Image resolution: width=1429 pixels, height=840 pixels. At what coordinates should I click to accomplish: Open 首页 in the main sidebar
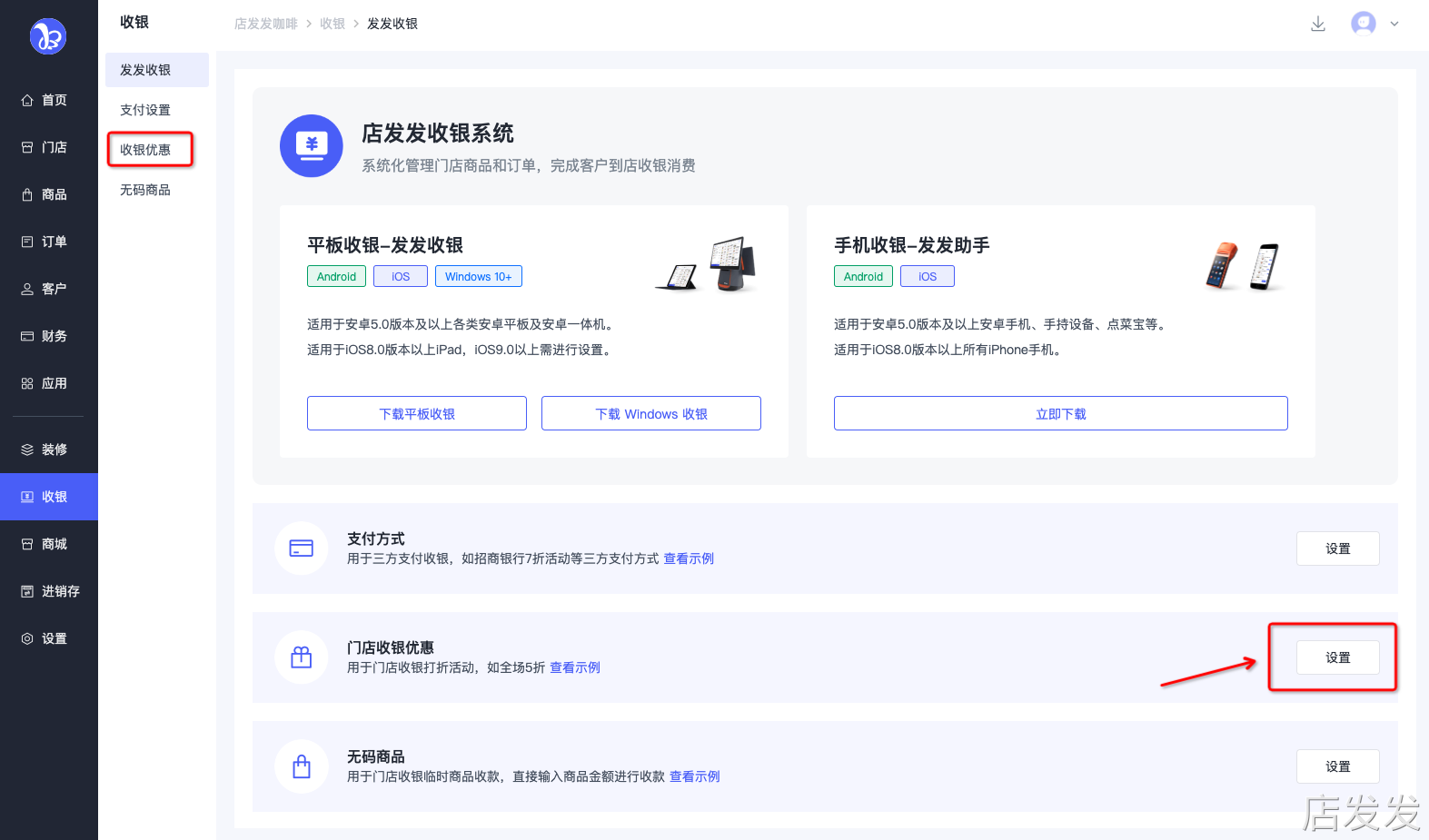click(49, 100)
